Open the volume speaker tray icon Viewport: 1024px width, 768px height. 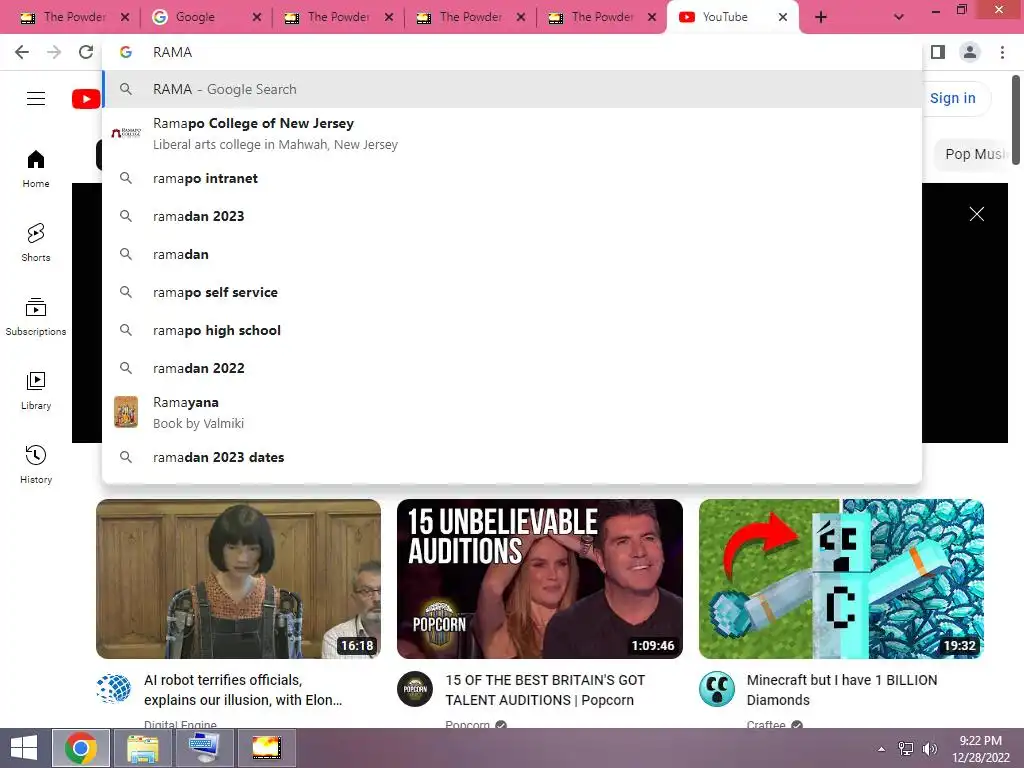tap(929, 749)
